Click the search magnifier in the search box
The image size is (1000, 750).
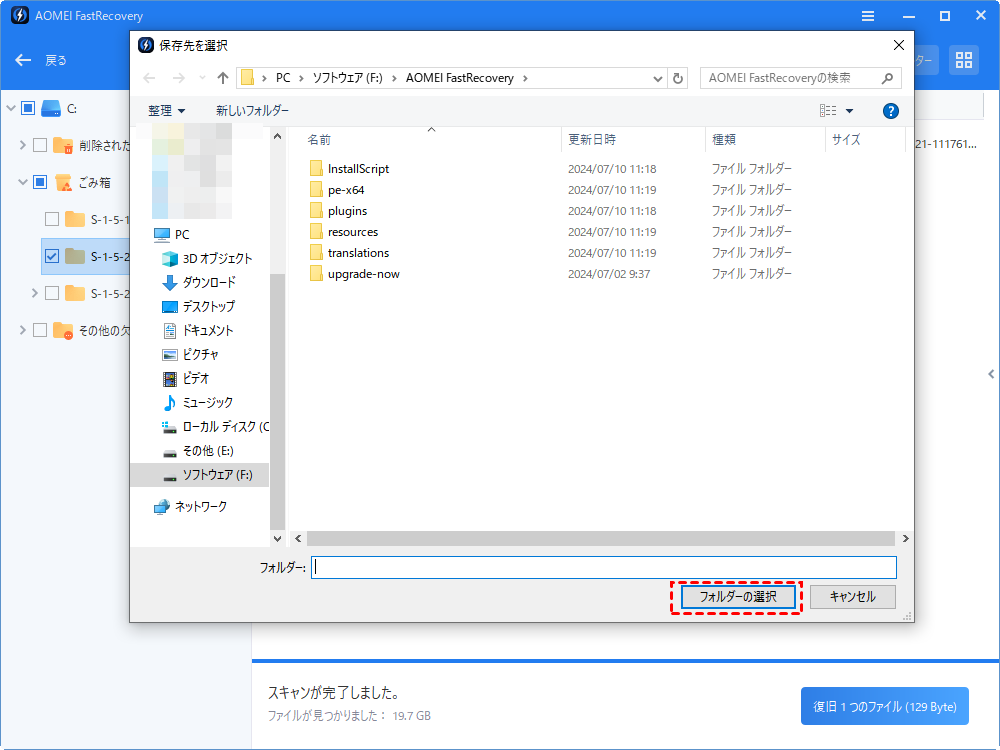point(887,78)
